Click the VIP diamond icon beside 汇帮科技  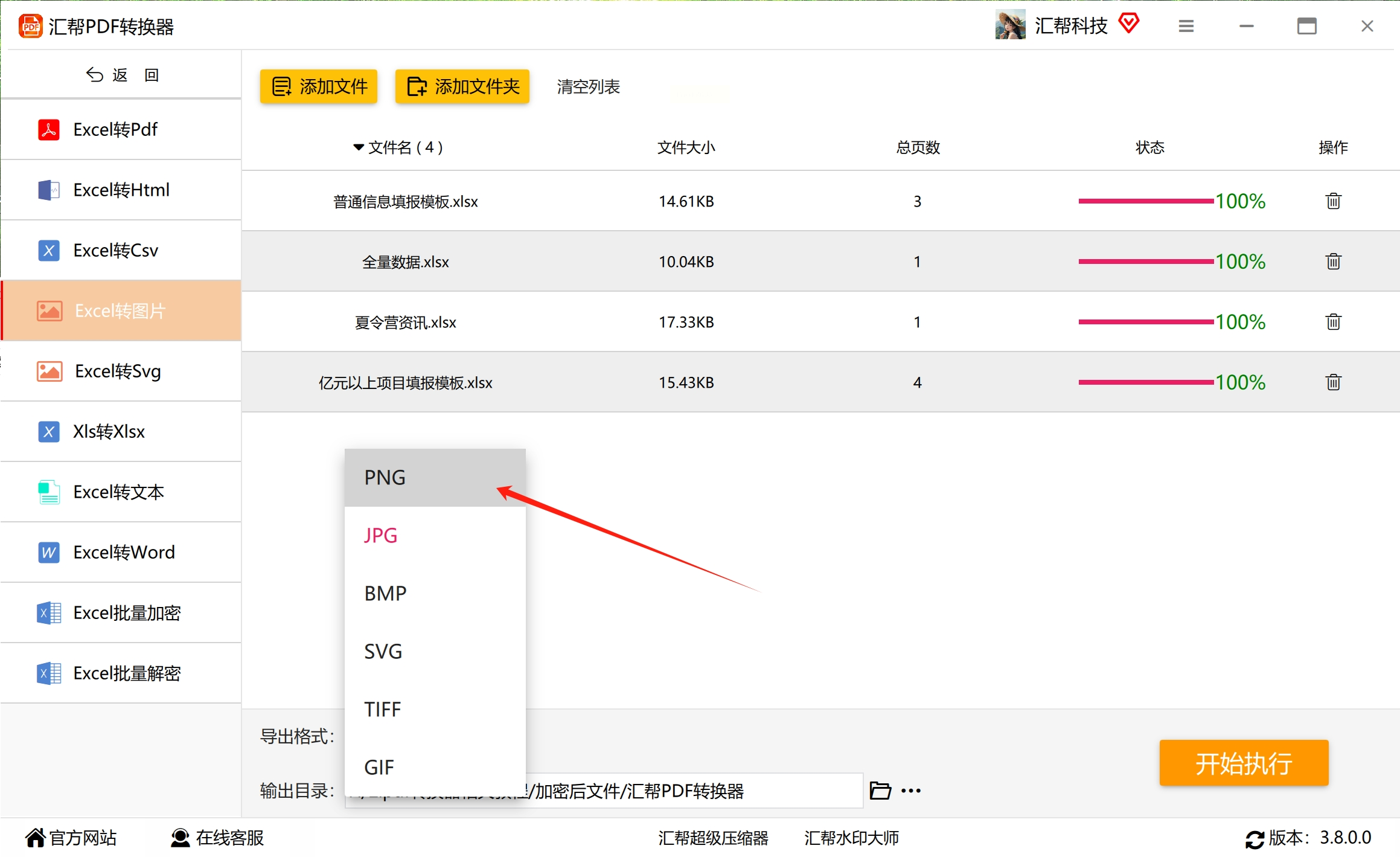pyautogui.click(x=1128, y=24)
